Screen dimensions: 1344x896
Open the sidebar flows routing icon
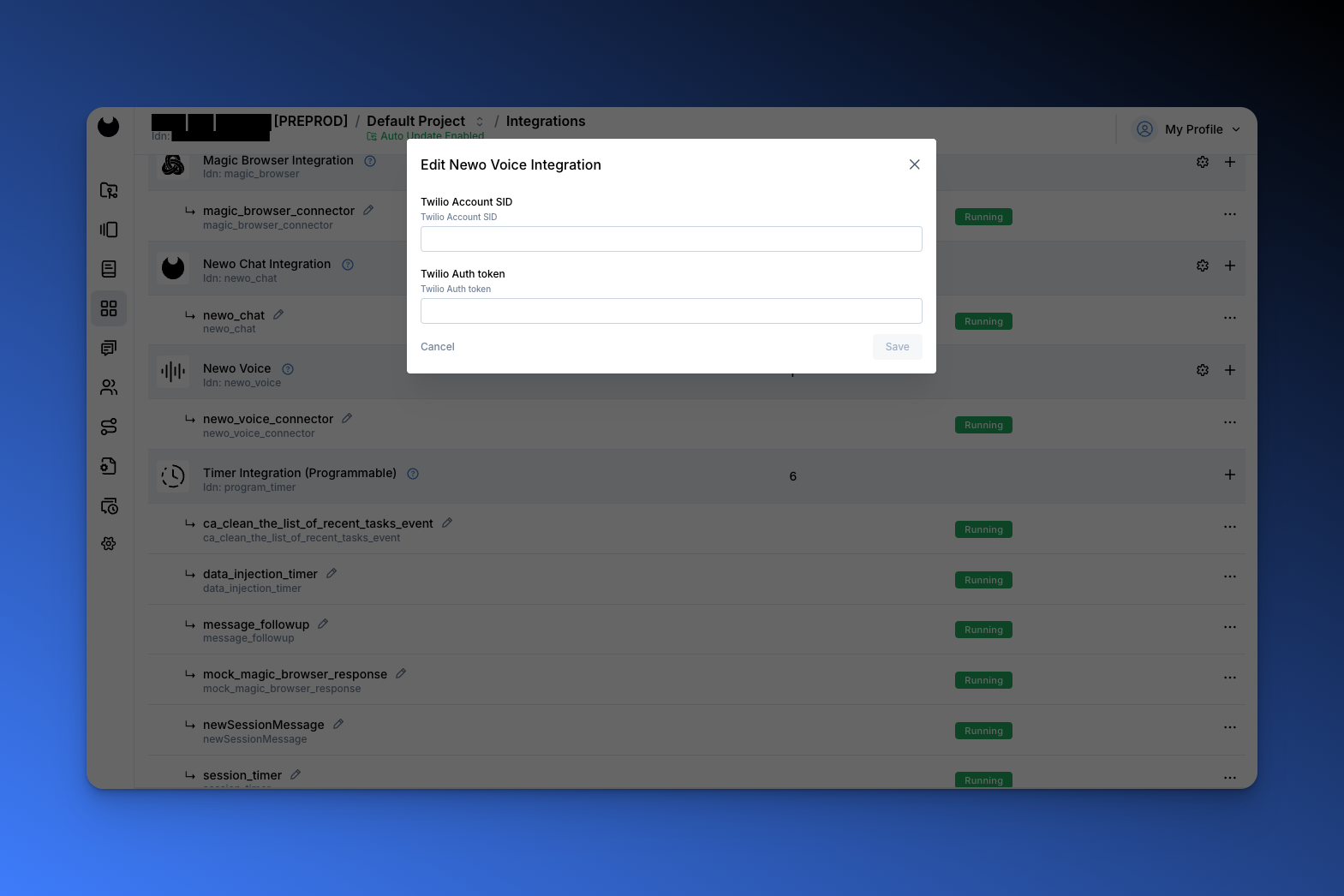click(109, 427)
